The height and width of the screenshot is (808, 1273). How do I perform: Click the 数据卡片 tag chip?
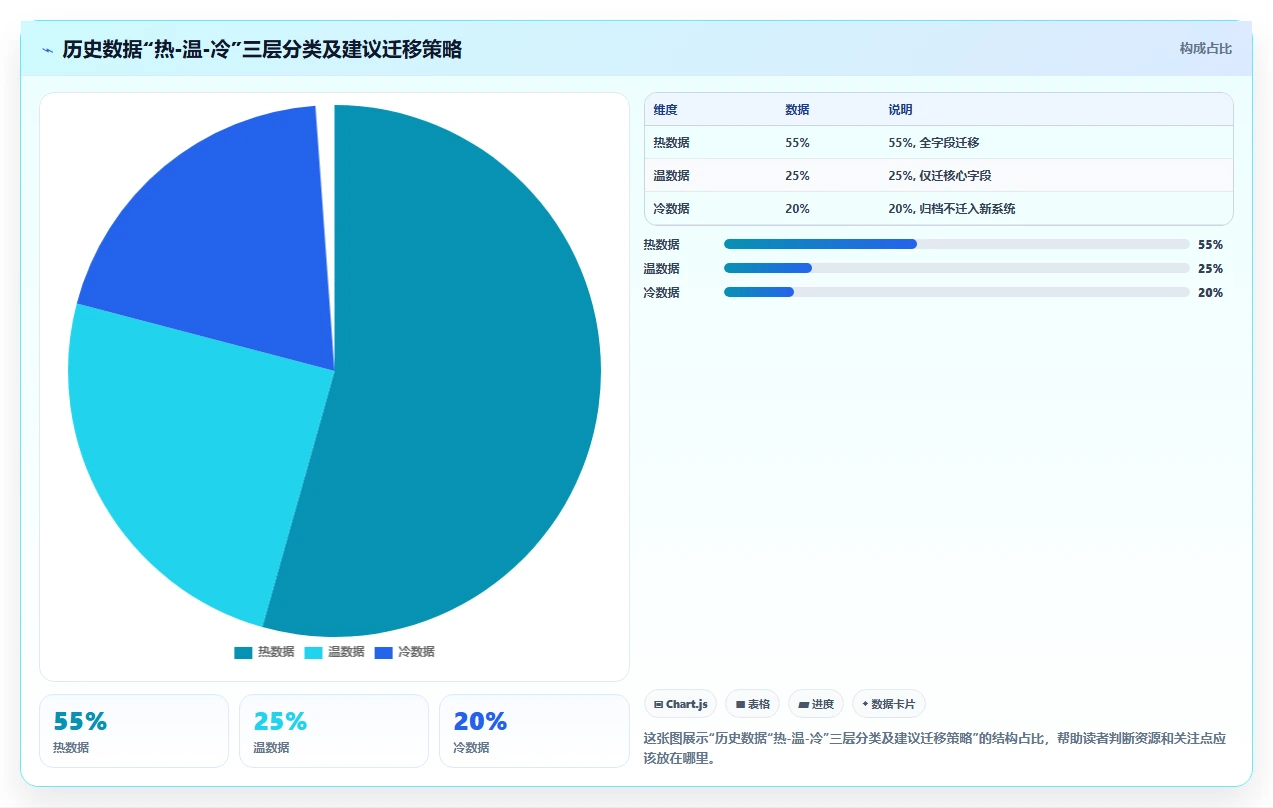click(888, 704)
